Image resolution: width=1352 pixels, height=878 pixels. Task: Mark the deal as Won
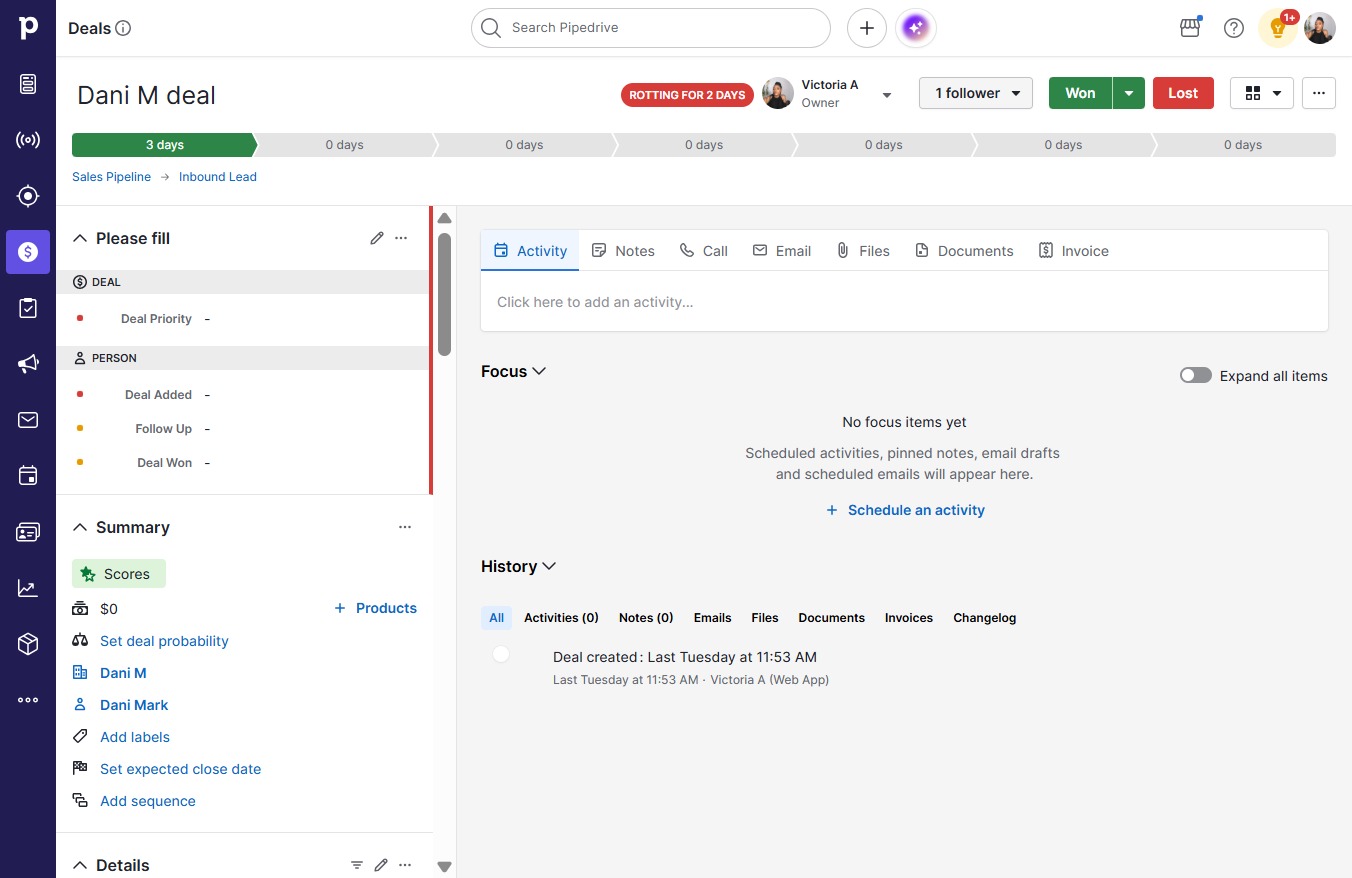(x=1080, y=93)
